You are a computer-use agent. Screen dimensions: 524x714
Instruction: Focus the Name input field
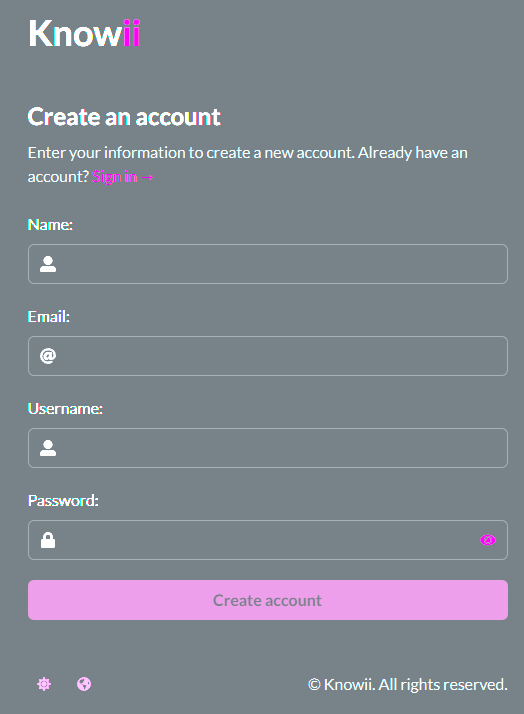click(x=268, y=264)
